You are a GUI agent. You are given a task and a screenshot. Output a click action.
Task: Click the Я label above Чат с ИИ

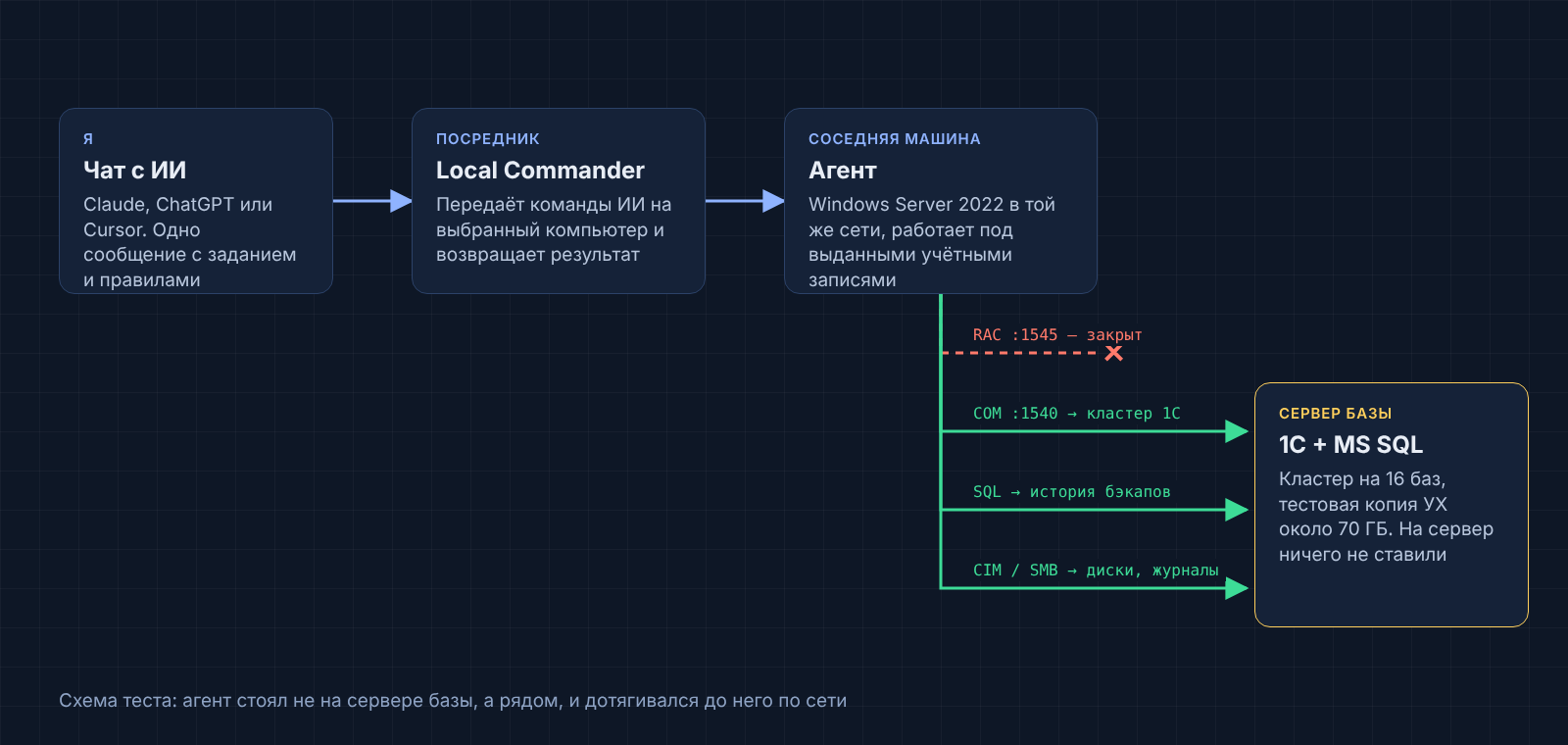(x=88, y=139)
